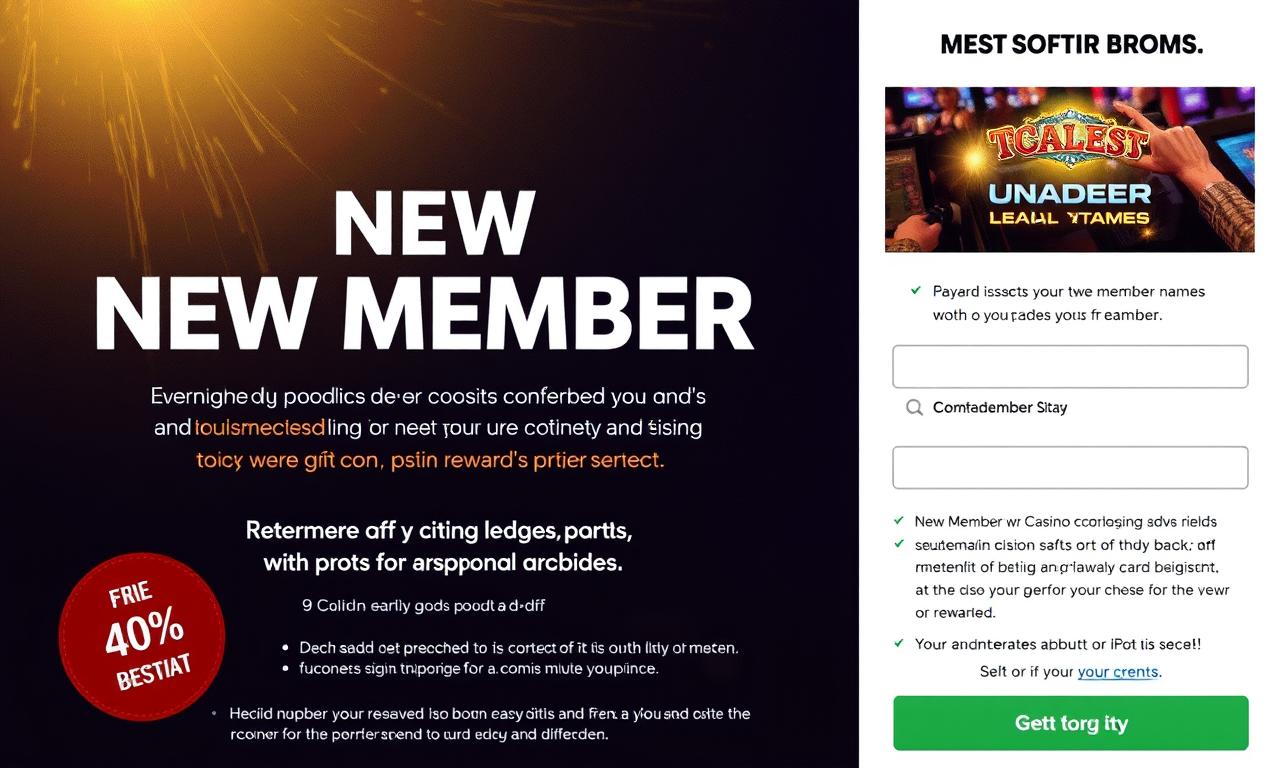Screen dimensions: 1280x768
Task: Click the magnifier icon beside Comtadember Sitay
Action: (x=914, y=408)
